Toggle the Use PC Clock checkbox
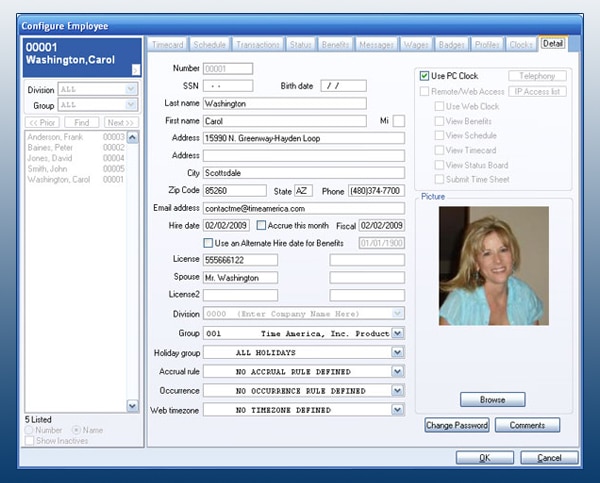The image size is (600, 483). tap(424, 76)
